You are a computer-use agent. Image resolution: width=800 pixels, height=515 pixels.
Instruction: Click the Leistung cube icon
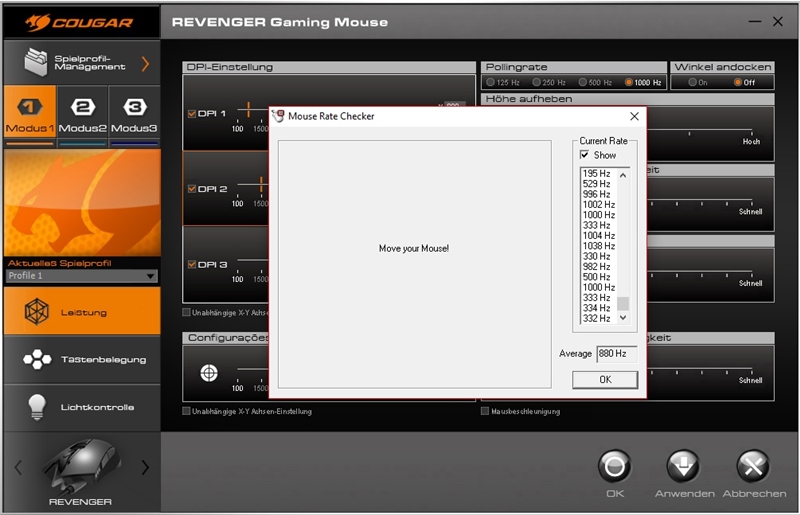(x=37, y=311)
